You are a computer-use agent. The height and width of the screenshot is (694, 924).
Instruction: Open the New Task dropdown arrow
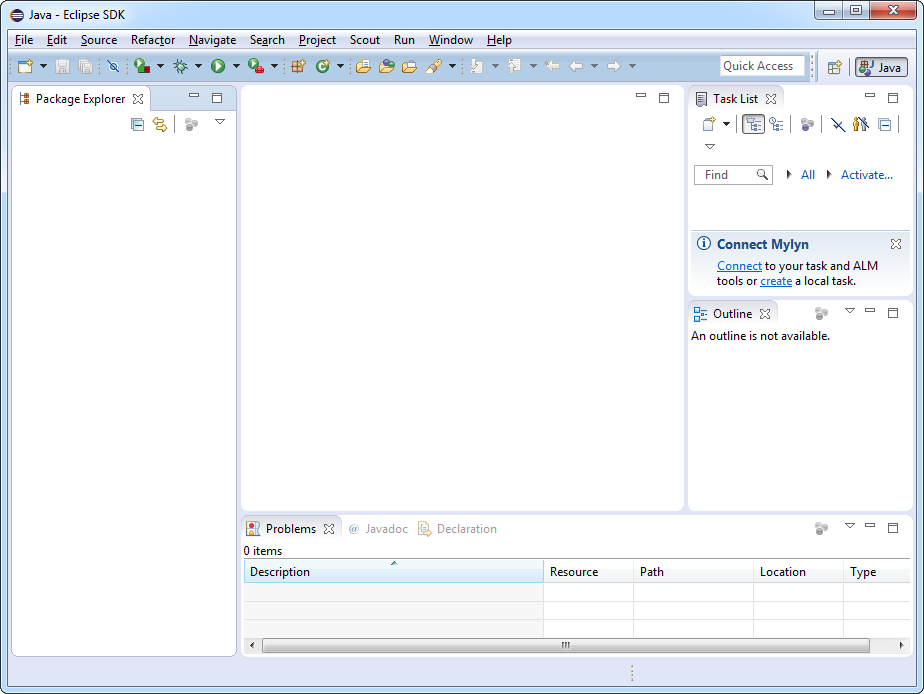point(726,124)
